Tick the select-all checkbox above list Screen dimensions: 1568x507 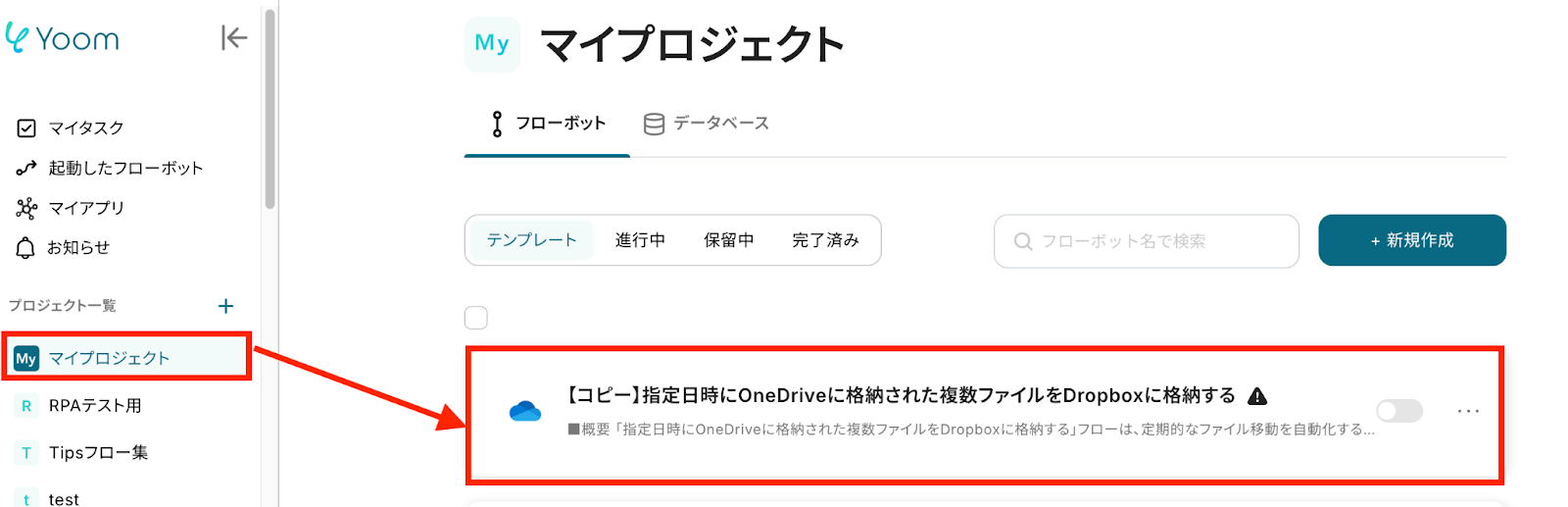click(476, 318)
